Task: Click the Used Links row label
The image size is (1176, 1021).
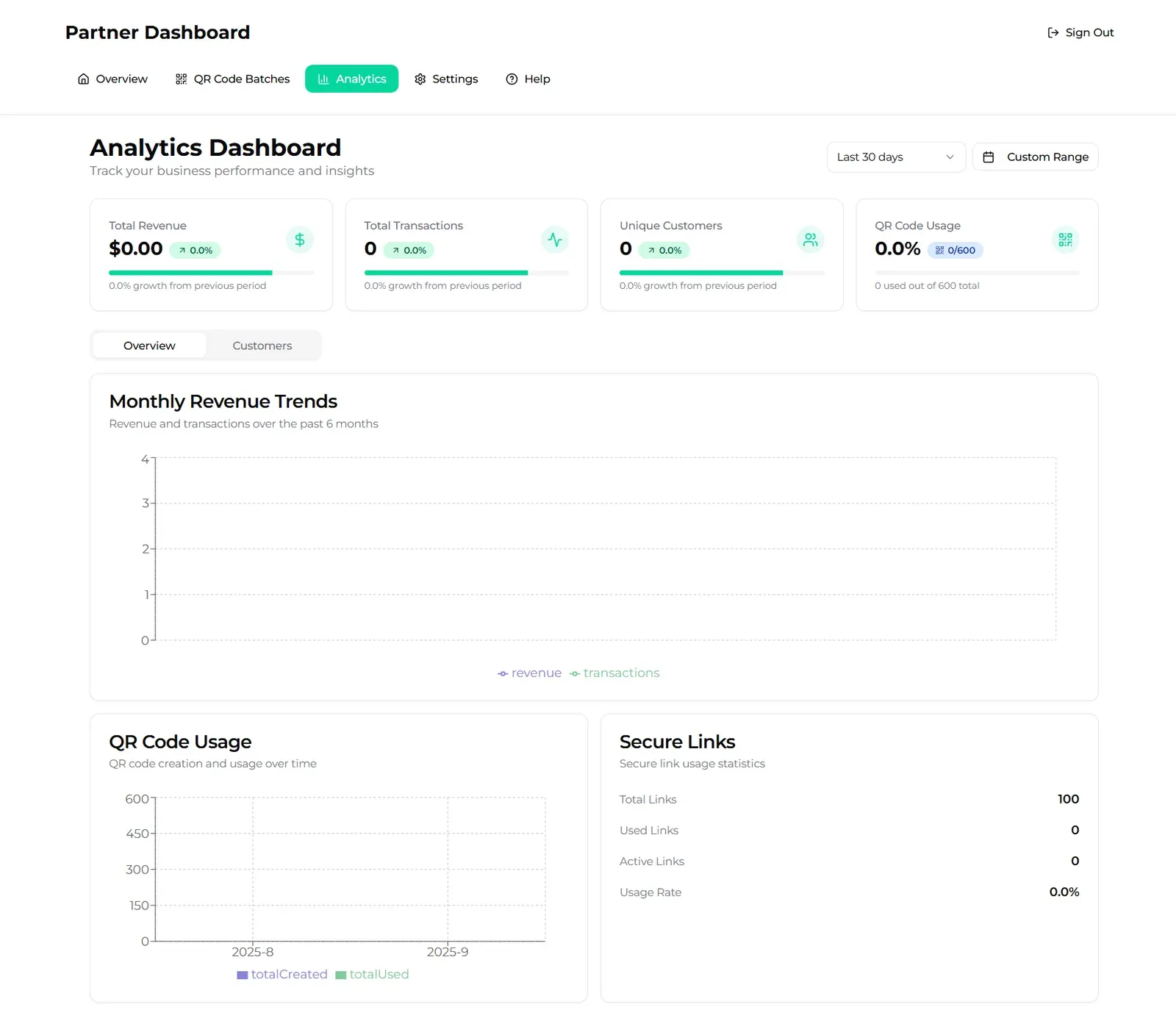Action: coord(649,830)
